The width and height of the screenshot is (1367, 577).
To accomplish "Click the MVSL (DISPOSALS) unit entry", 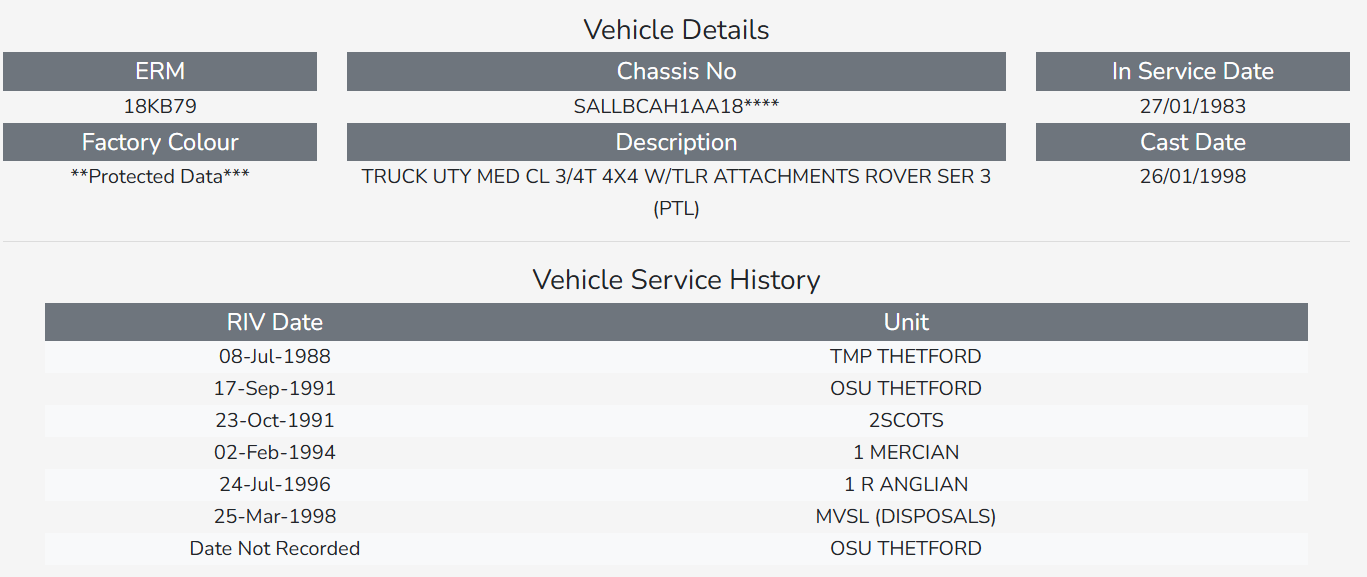I will pyautogui.click(x=906, y=516).
